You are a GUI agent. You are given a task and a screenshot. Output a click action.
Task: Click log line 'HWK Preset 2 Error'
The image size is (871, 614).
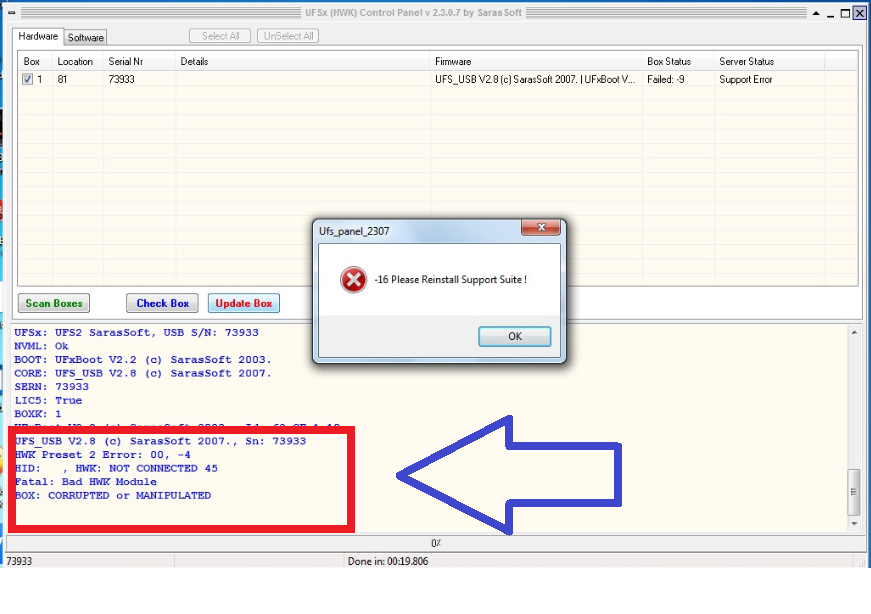[103, 455]
